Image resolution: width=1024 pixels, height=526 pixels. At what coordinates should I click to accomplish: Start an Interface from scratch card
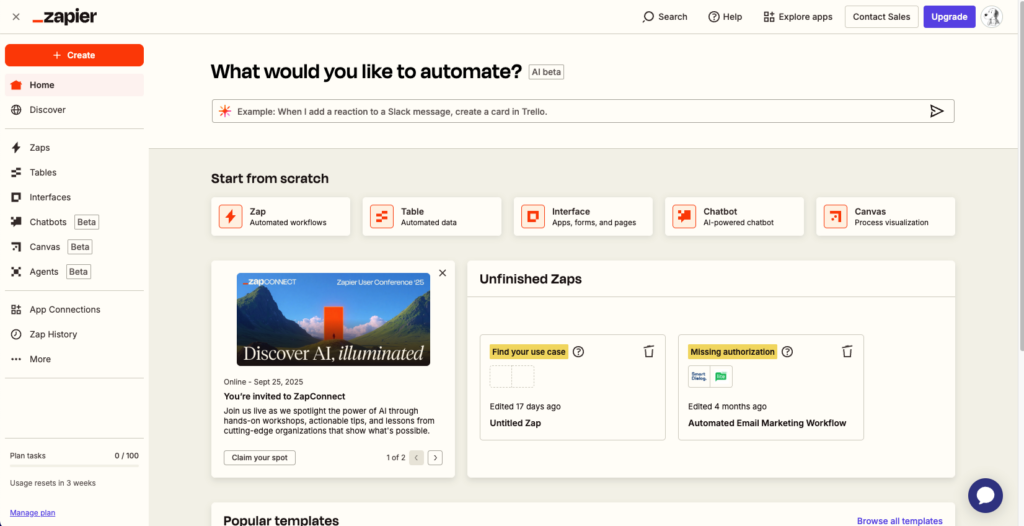583,217
